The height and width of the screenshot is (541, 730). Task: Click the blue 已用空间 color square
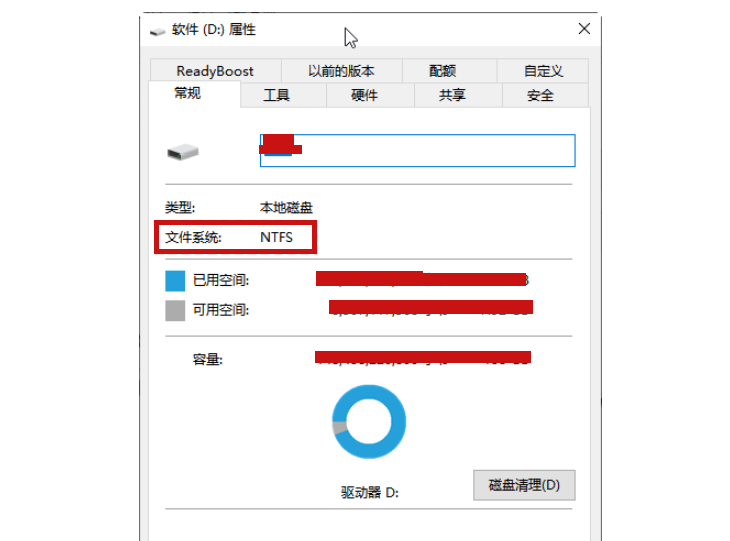point(175,280)
